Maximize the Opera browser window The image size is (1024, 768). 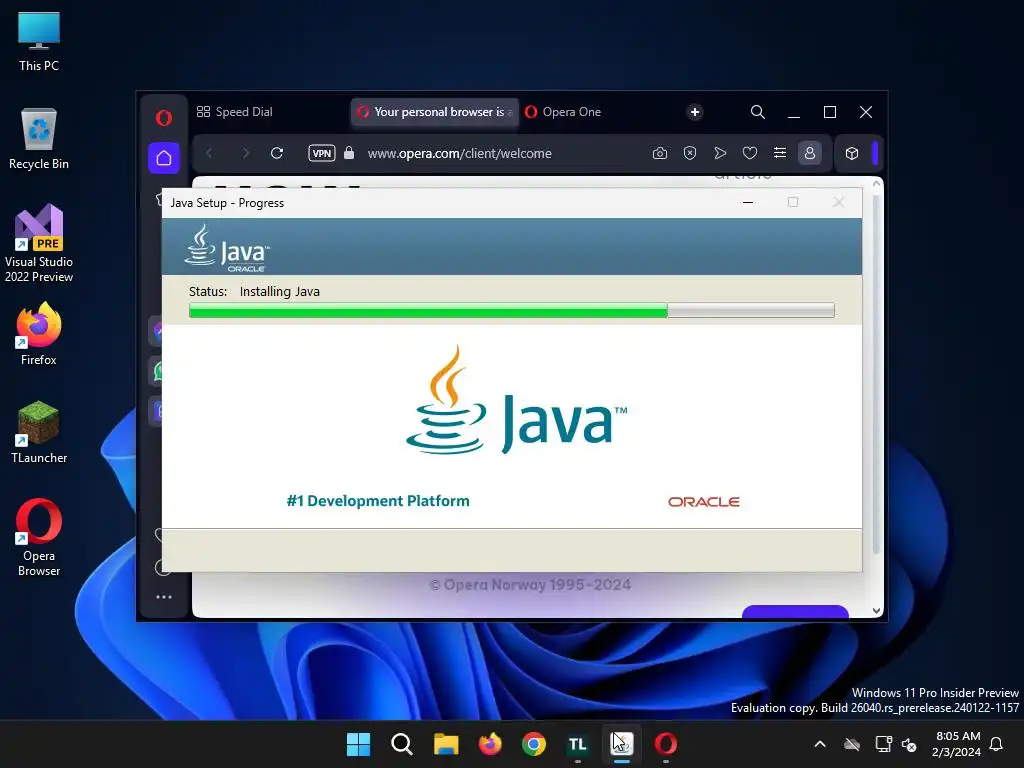(x=829, y=112)
